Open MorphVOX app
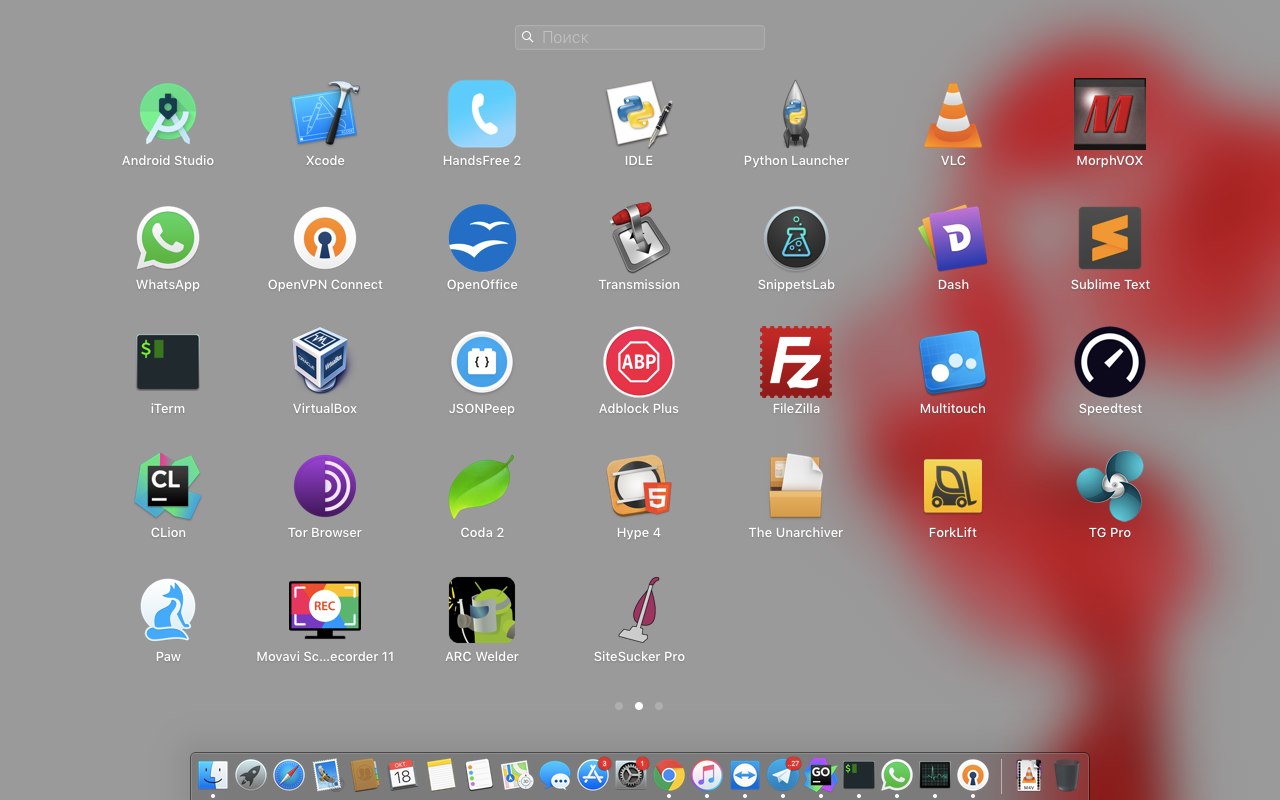Image resolution: width=1280 pixels, height=800 pixels. 1110,114
